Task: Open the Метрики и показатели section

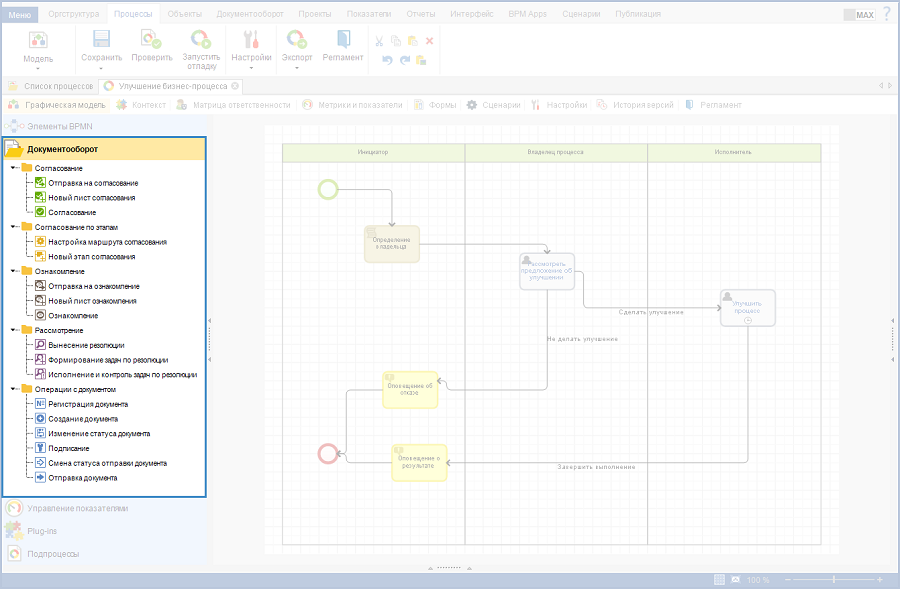Action: click(x=360, y=105)
